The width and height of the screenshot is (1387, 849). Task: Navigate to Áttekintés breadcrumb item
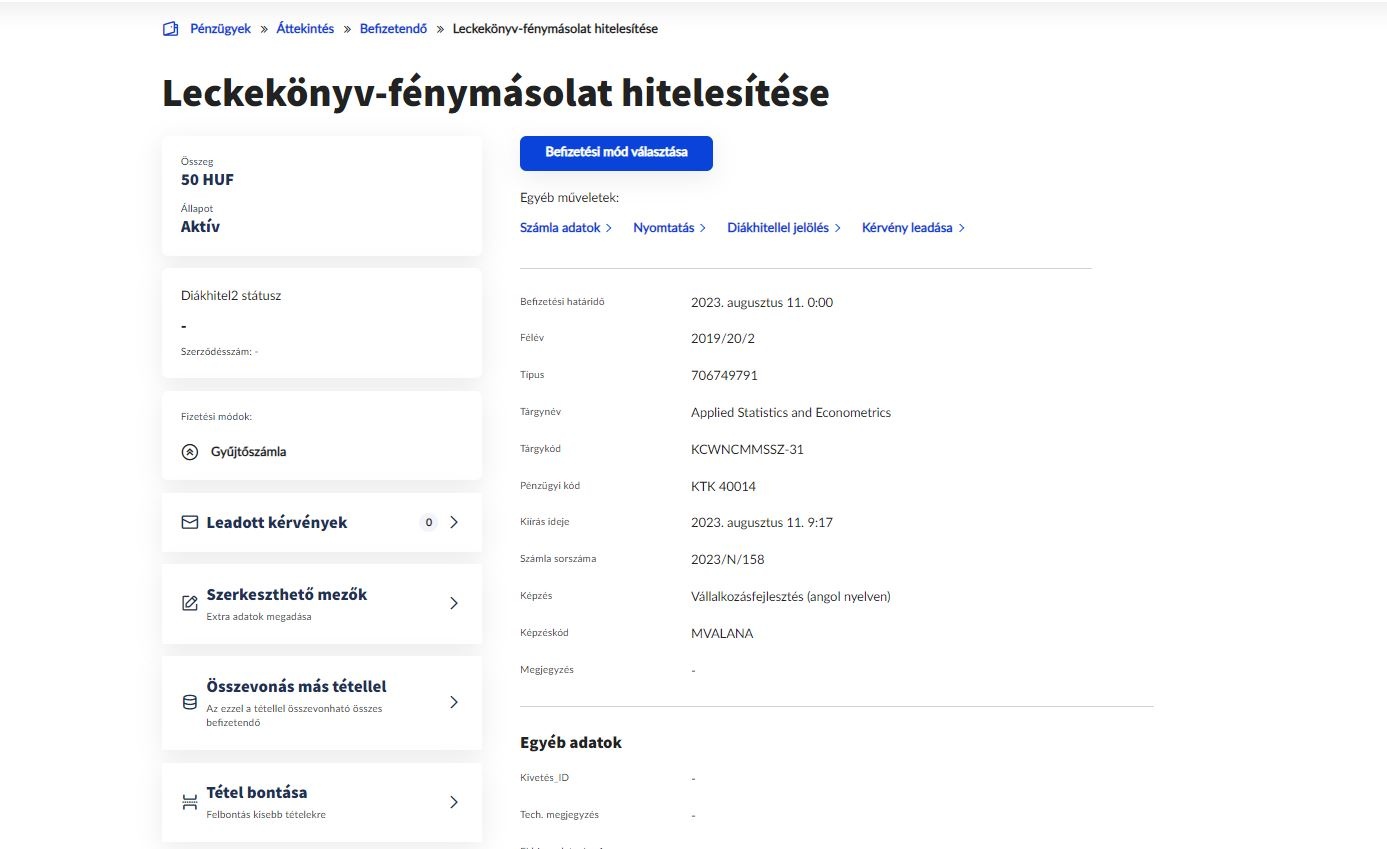pyautogui.click(x=304, y=29)
